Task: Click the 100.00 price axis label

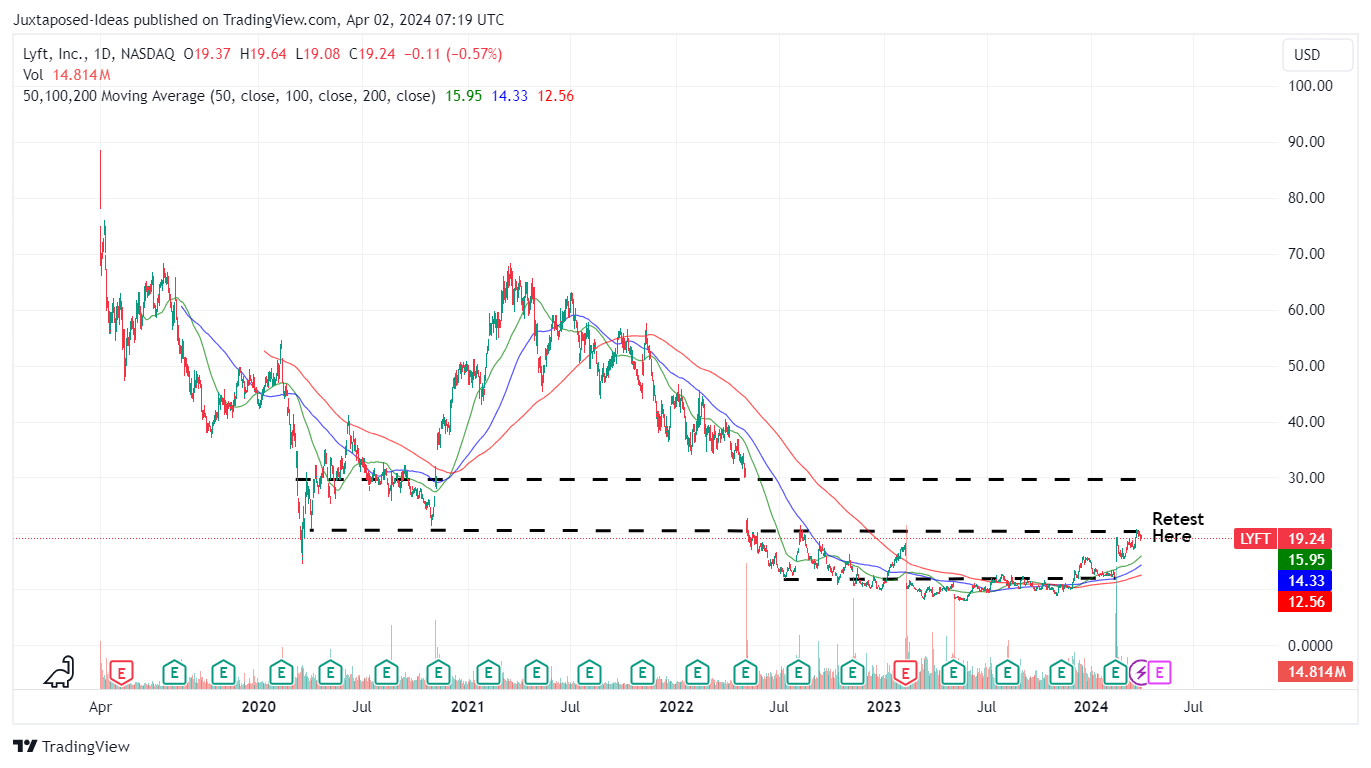Action: (1310, 86)
